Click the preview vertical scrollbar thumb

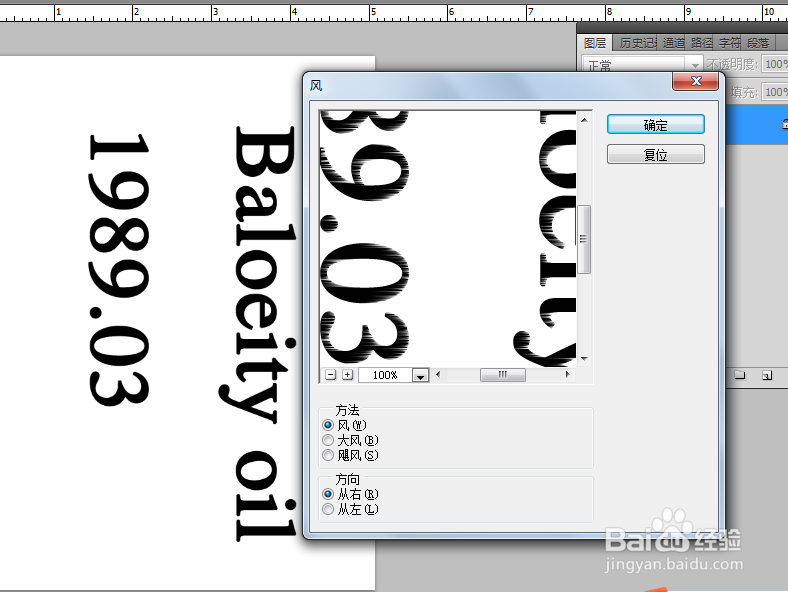584,239
